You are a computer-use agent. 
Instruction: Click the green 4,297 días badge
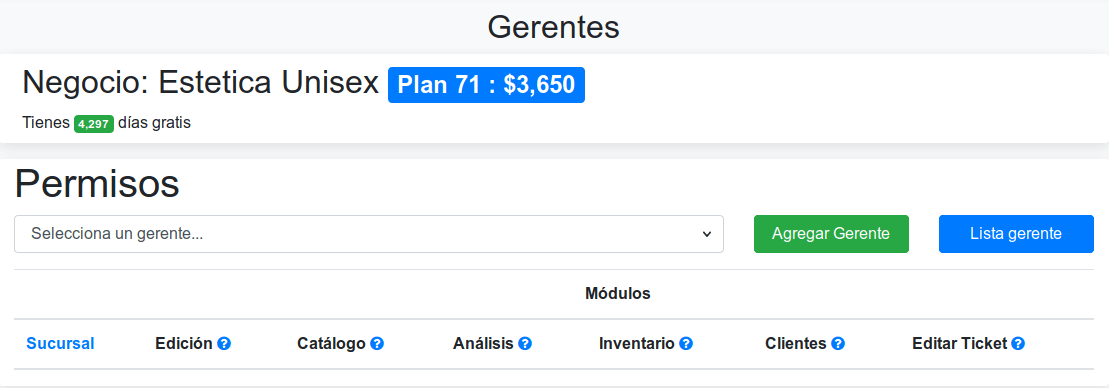pos(93,124)
